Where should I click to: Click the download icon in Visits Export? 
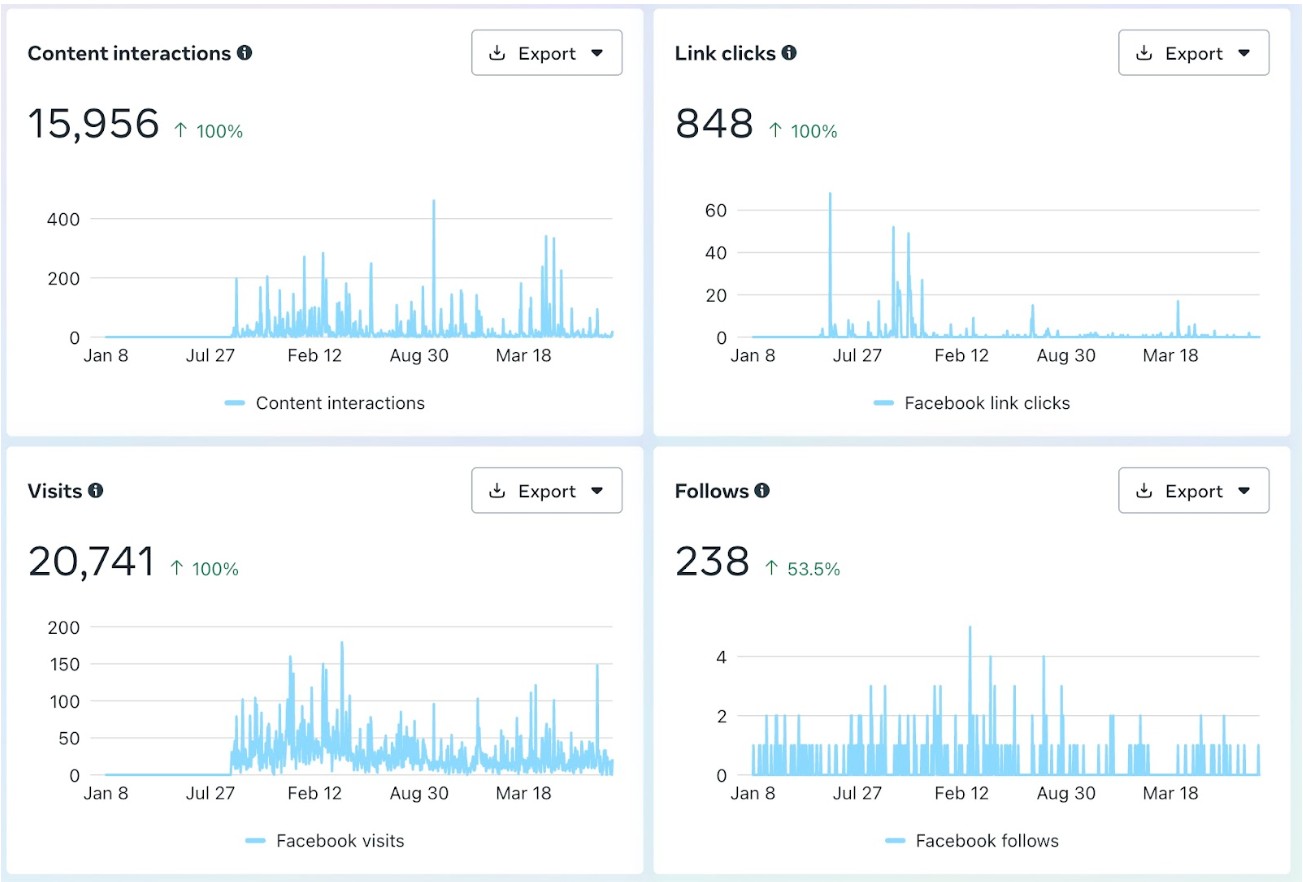click(497, 491)
